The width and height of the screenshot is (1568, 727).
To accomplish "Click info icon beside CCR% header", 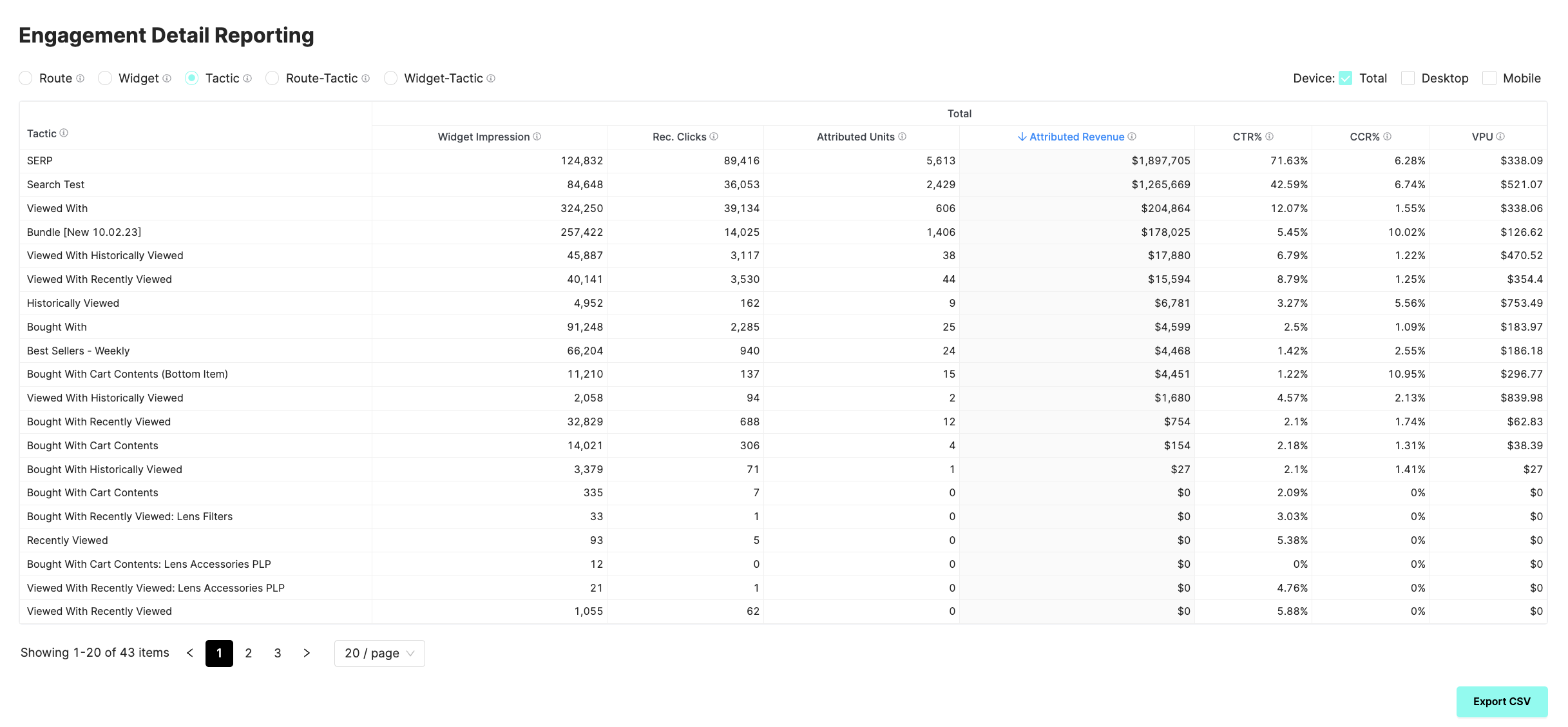I will tap(1387, 137).
